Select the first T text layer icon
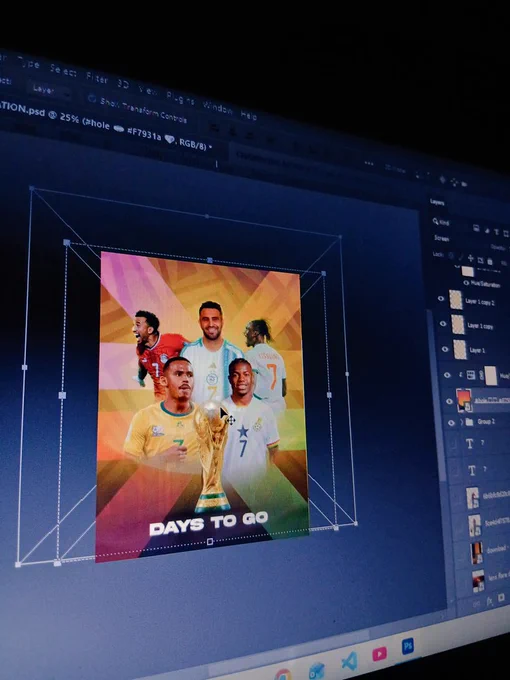 pyautogui.click(x=469, y=443)
